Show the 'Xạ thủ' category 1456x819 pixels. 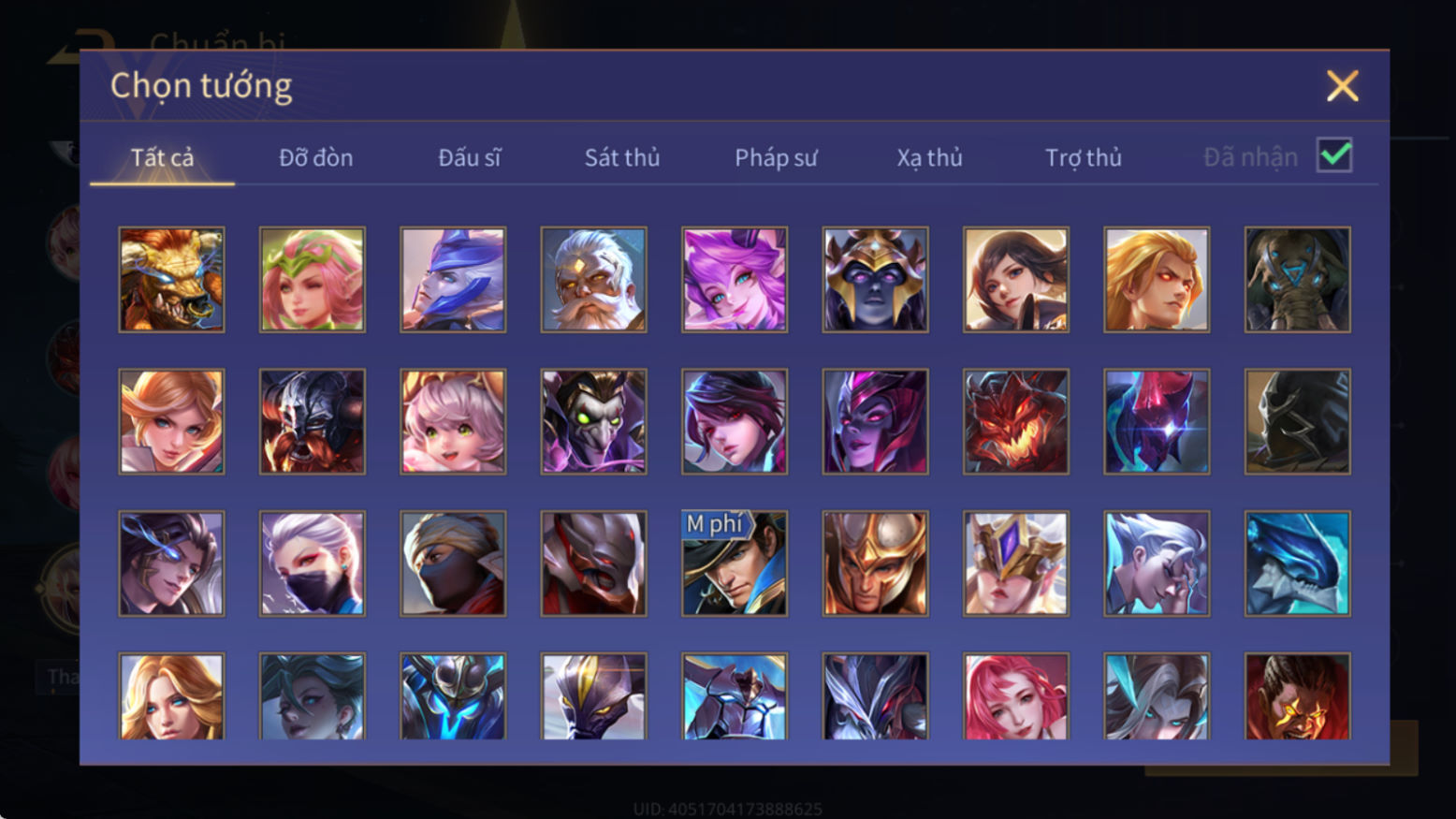click(929, 157)
